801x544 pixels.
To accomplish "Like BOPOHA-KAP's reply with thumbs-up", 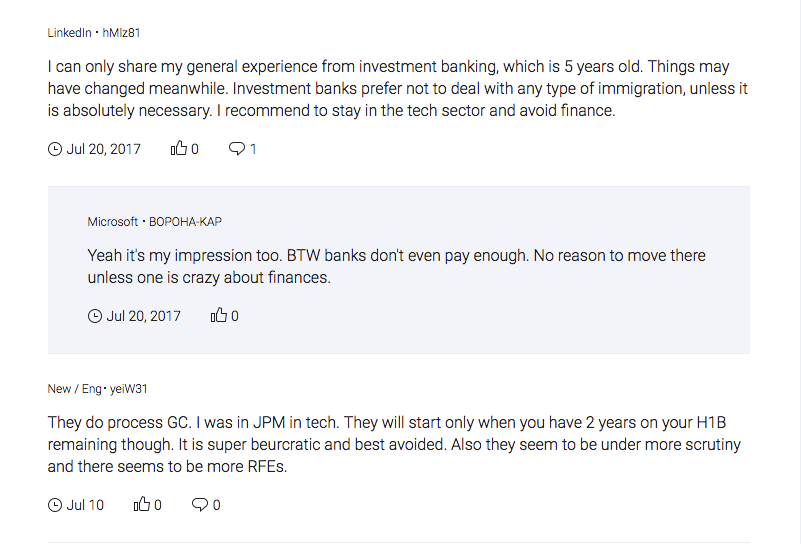I will 219,316.
